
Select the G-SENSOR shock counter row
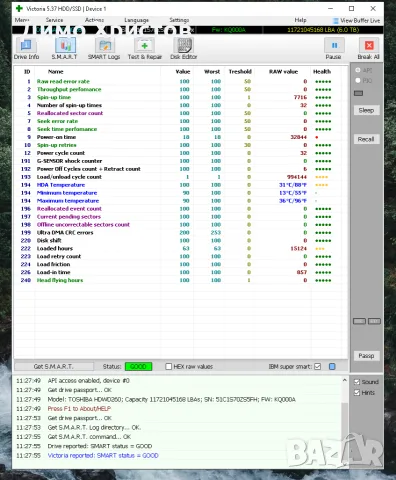[x=180, y=161]
